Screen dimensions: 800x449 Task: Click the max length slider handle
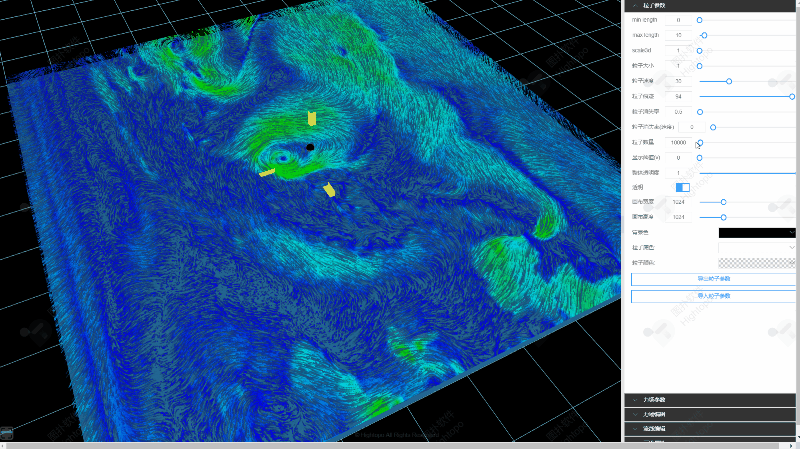[704, 35]
